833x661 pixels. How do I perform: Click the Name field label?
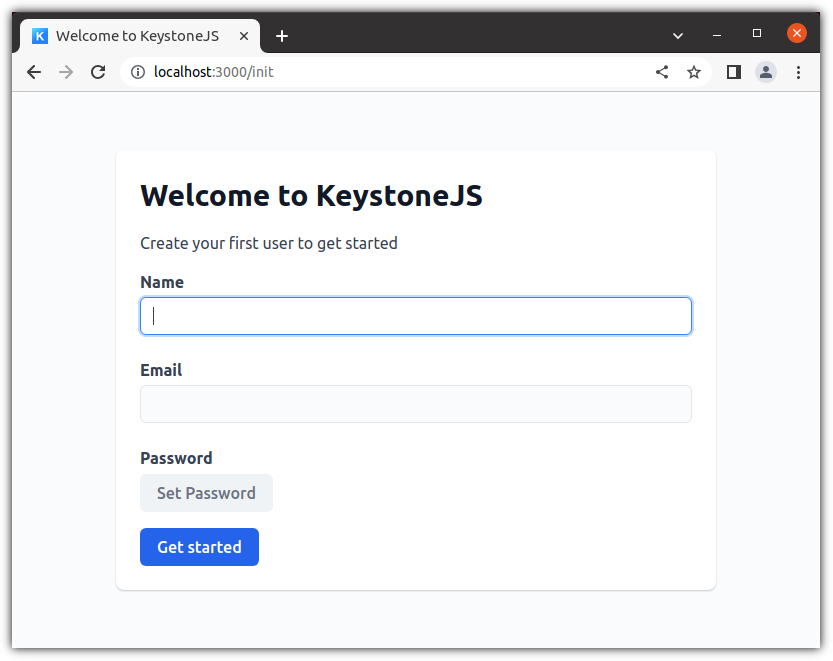click(x=162, y=282)
